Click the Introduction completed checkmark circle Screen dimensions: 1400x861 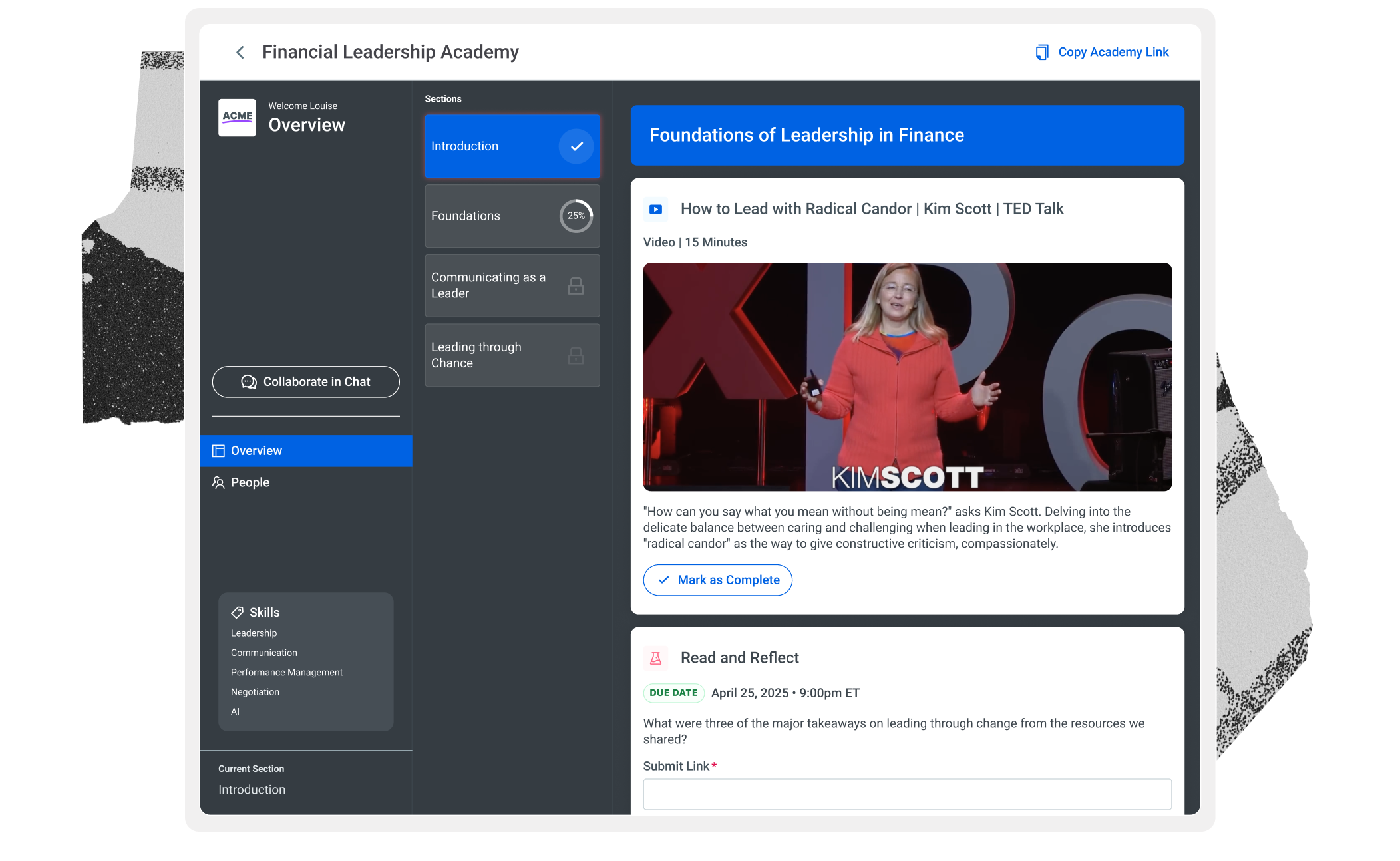pos(576,146)
